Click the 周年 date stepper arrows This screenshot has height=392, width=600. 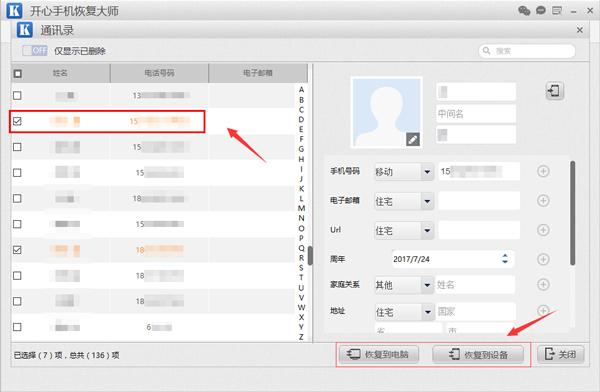pyautogui.click(x=505, y=259)
